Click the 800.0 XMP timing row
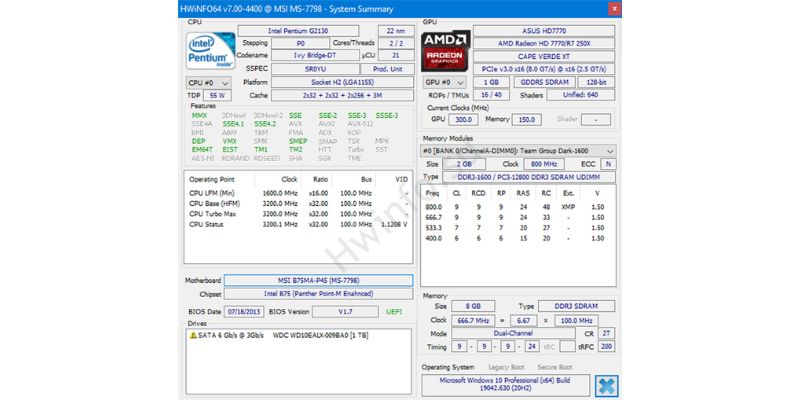Viewport: 800px width, 400px height. 518,208
